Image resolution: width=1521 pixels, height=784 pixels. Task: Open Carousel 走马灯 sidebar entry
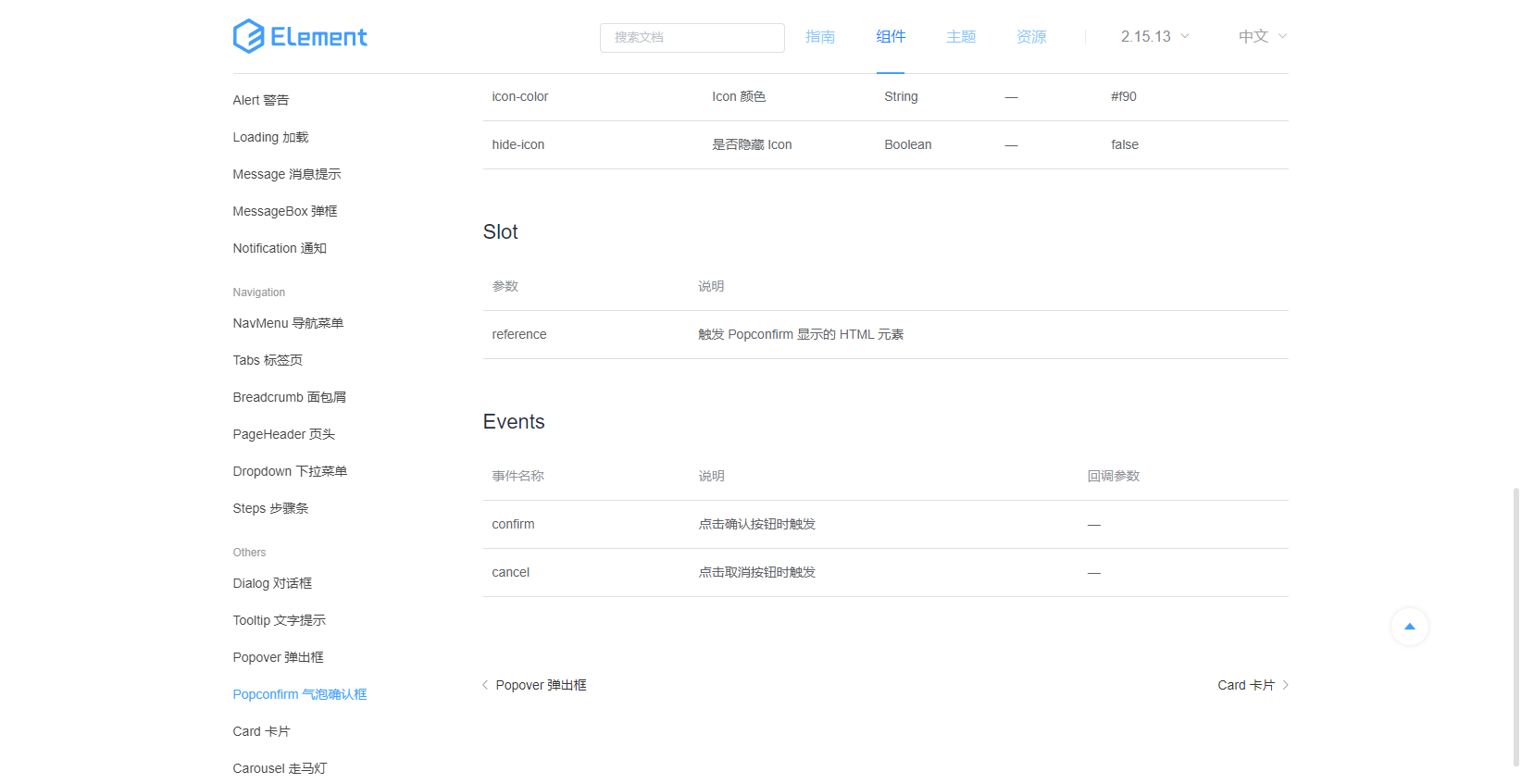[x=280, y=768]
